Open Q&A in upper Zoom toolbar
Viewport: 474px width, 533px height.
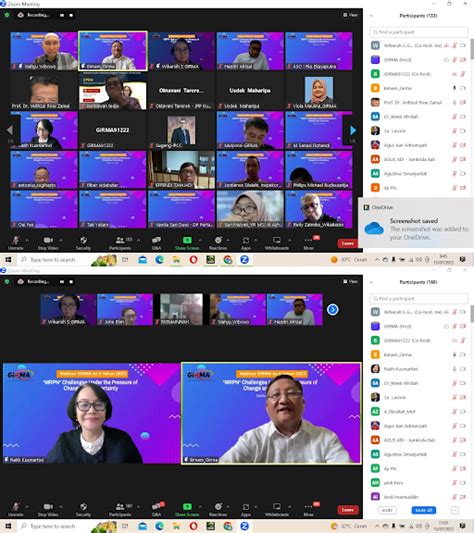[x=156, y=242]
